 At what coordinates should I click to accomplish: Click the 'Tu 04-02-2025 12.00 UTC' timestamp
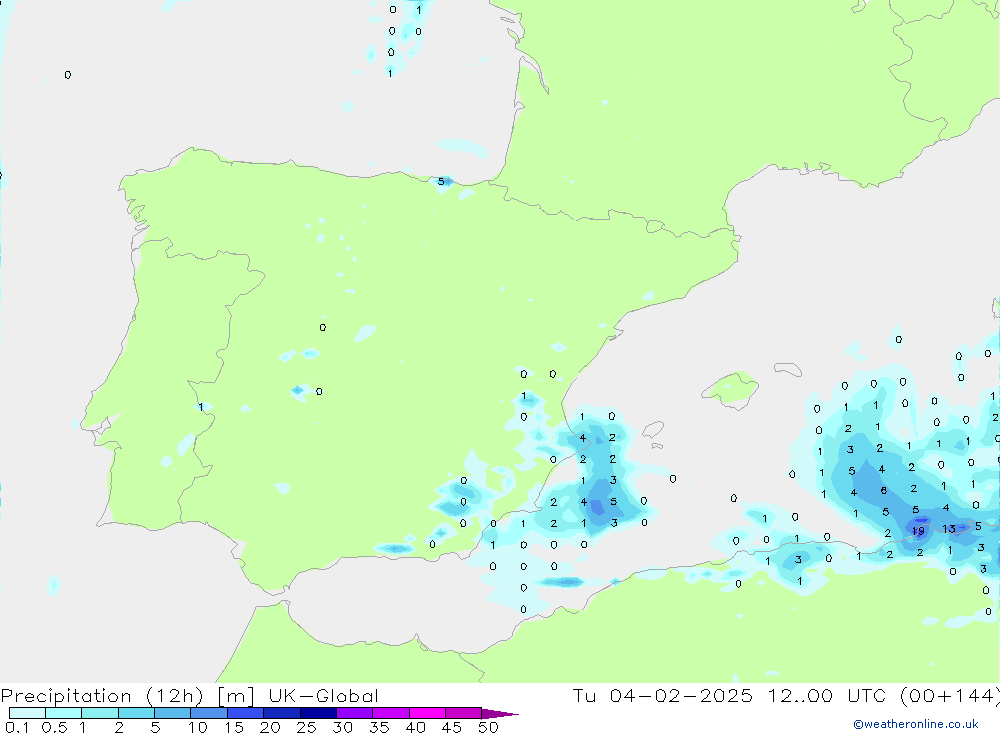click(x=732, y=695)
